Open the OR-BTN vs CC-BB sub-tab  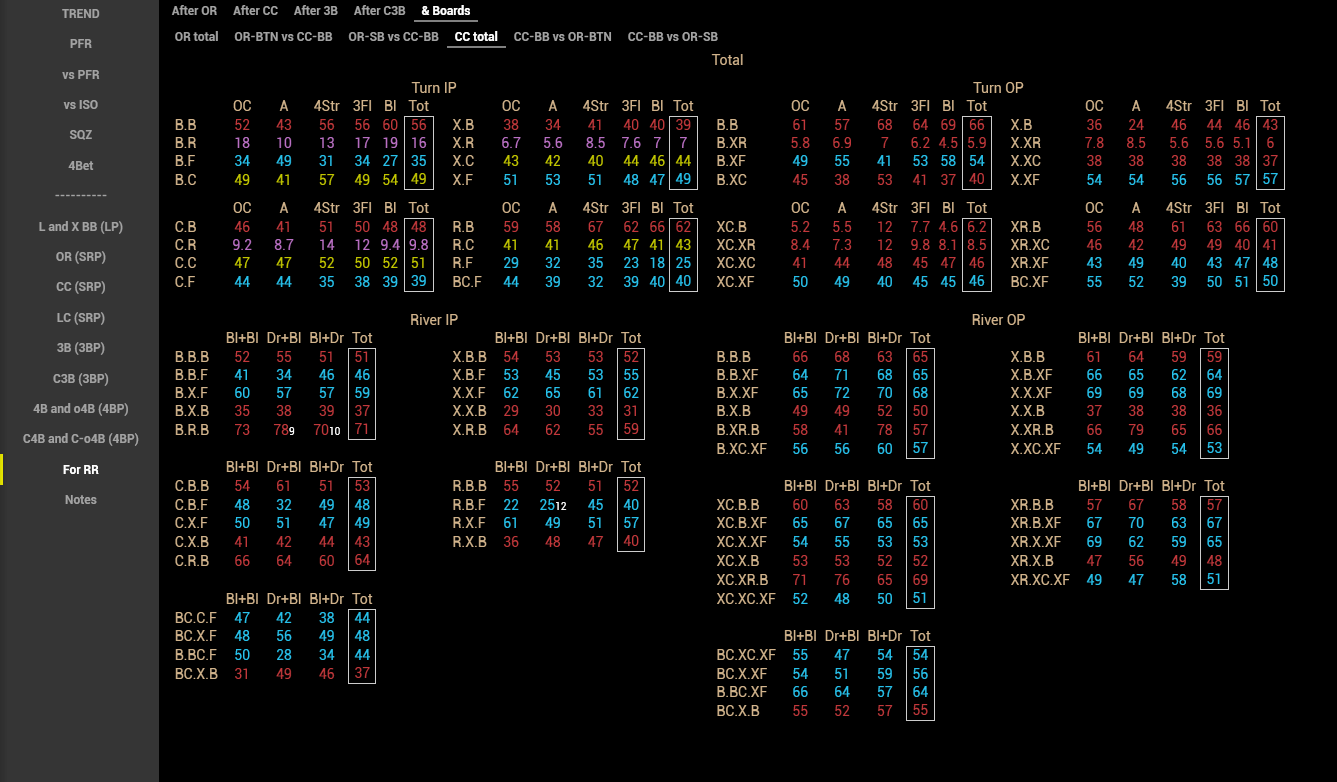coord(283,37)
